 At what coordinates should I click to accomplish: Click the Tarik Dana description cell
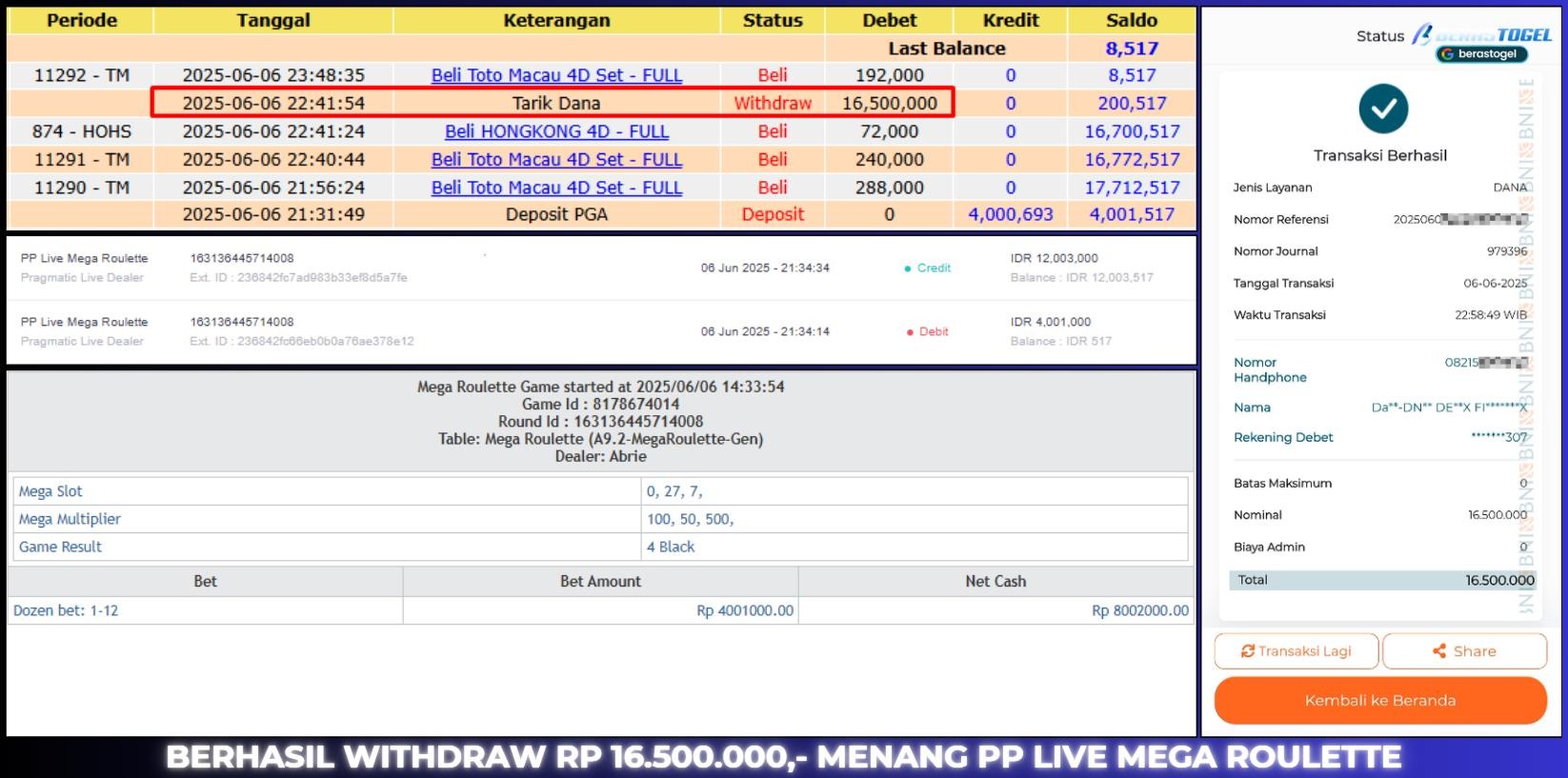[x=556, y=103]
